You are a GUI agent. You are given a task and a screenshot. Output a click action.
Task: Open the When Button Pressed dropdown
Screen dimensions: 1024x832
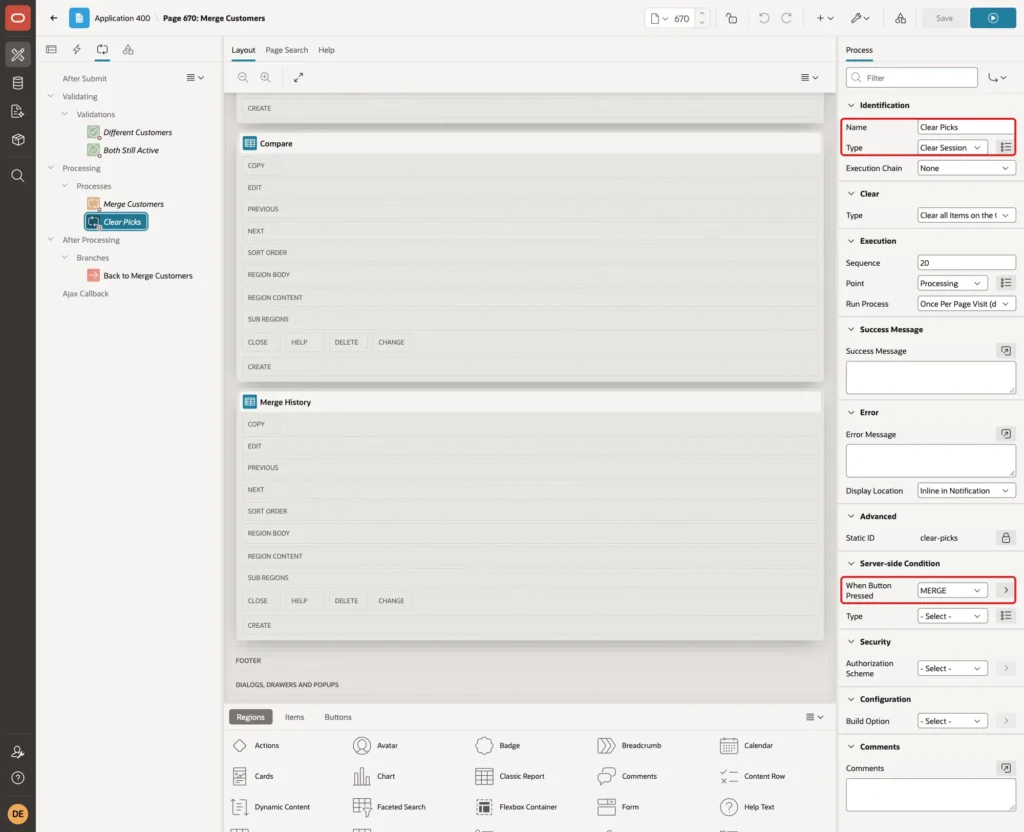(x=952, y=590)
